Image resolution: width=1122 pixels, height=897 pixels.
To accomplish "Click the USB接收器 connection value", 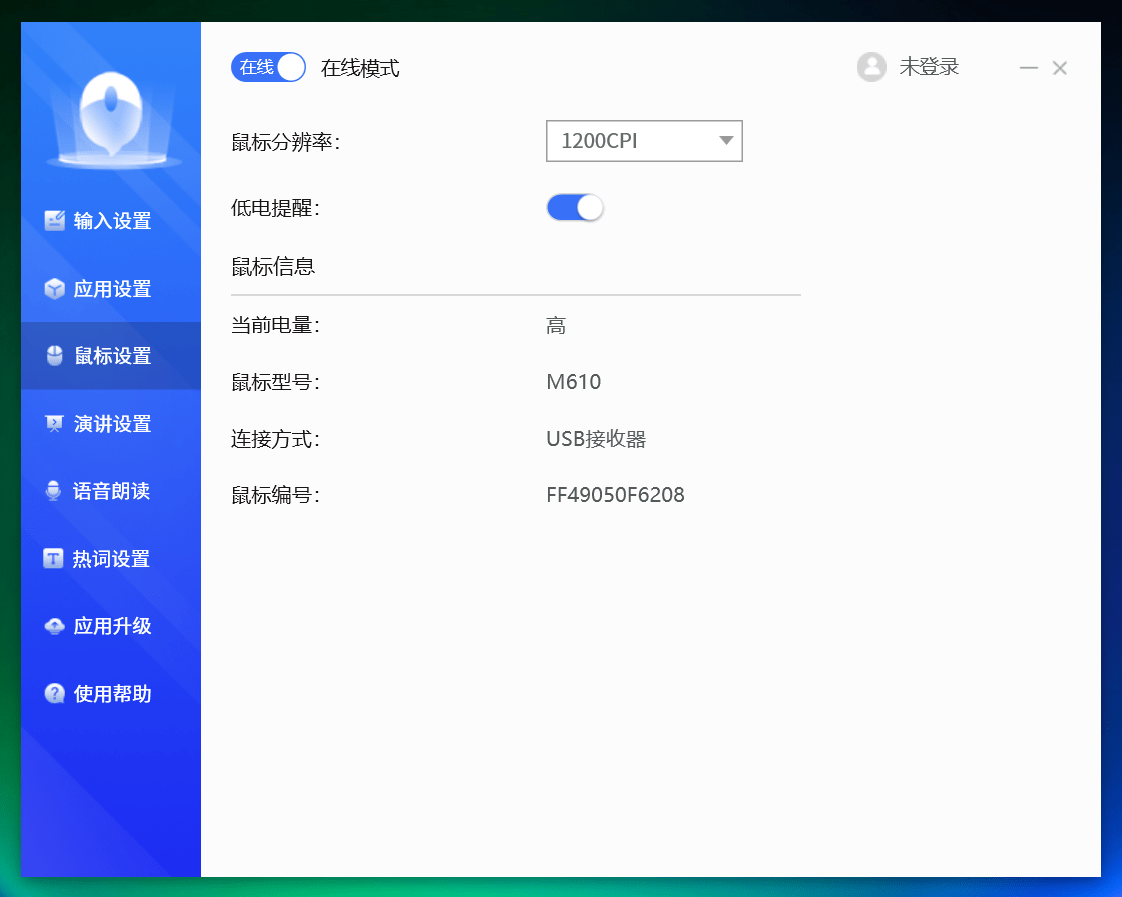I will tap(596, 438).
